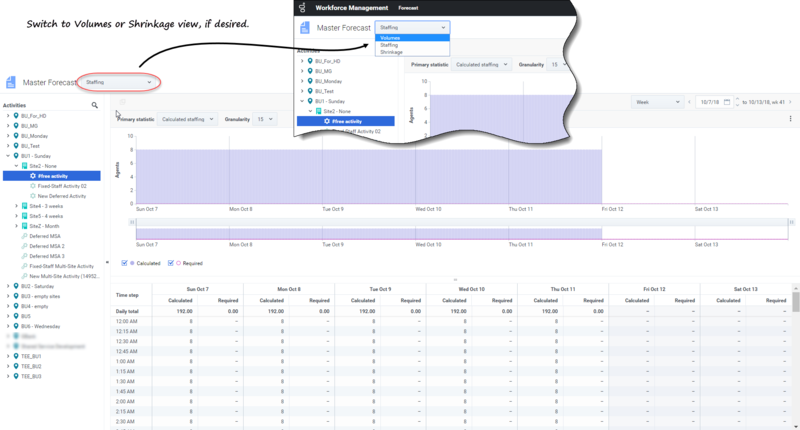Click the Activities search magnifier icon
The width and height of the screenshot is (800, 430).
pyautogui.click(x=95, y=105)
